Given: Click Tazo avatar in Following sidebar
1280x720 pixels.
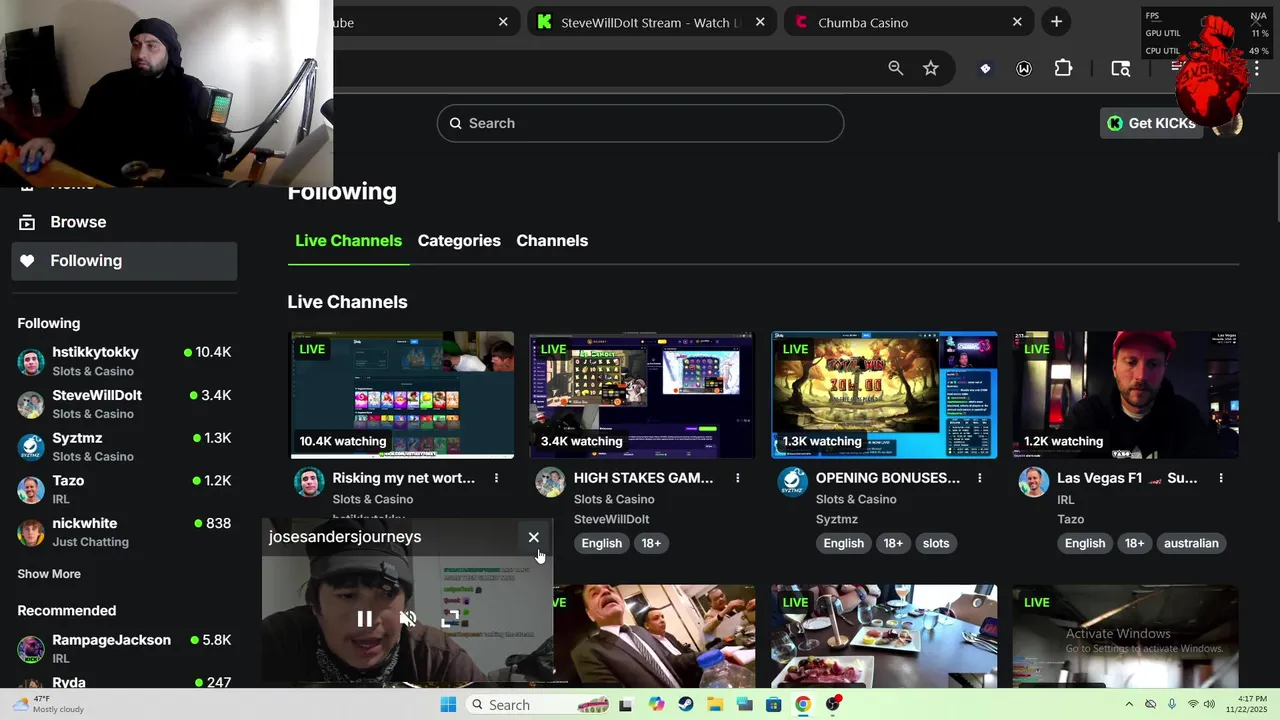Looking at the screenshot, I should click(31, 490).
